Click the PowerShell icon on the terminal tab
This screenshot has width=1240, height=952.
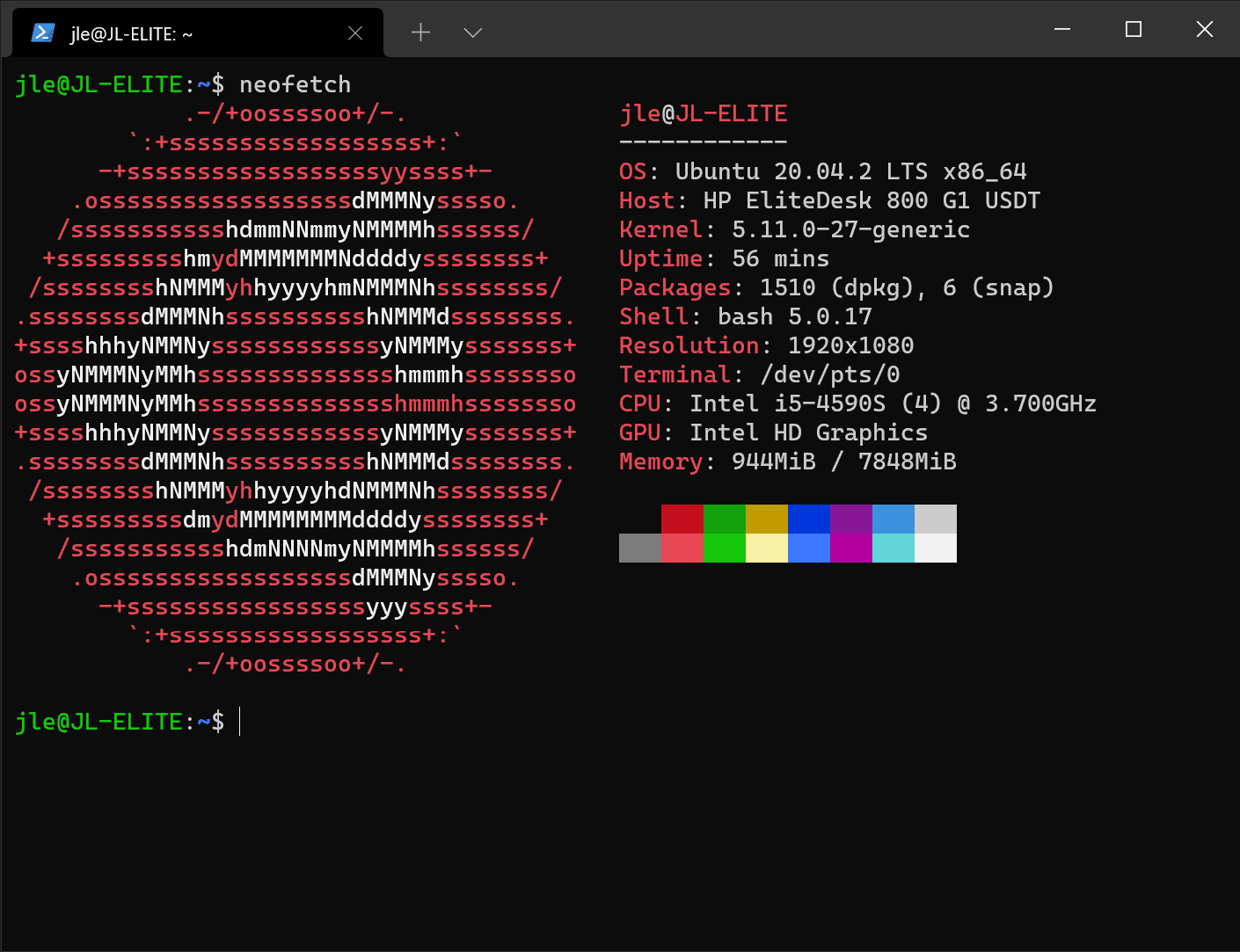(x=42, y=33)
